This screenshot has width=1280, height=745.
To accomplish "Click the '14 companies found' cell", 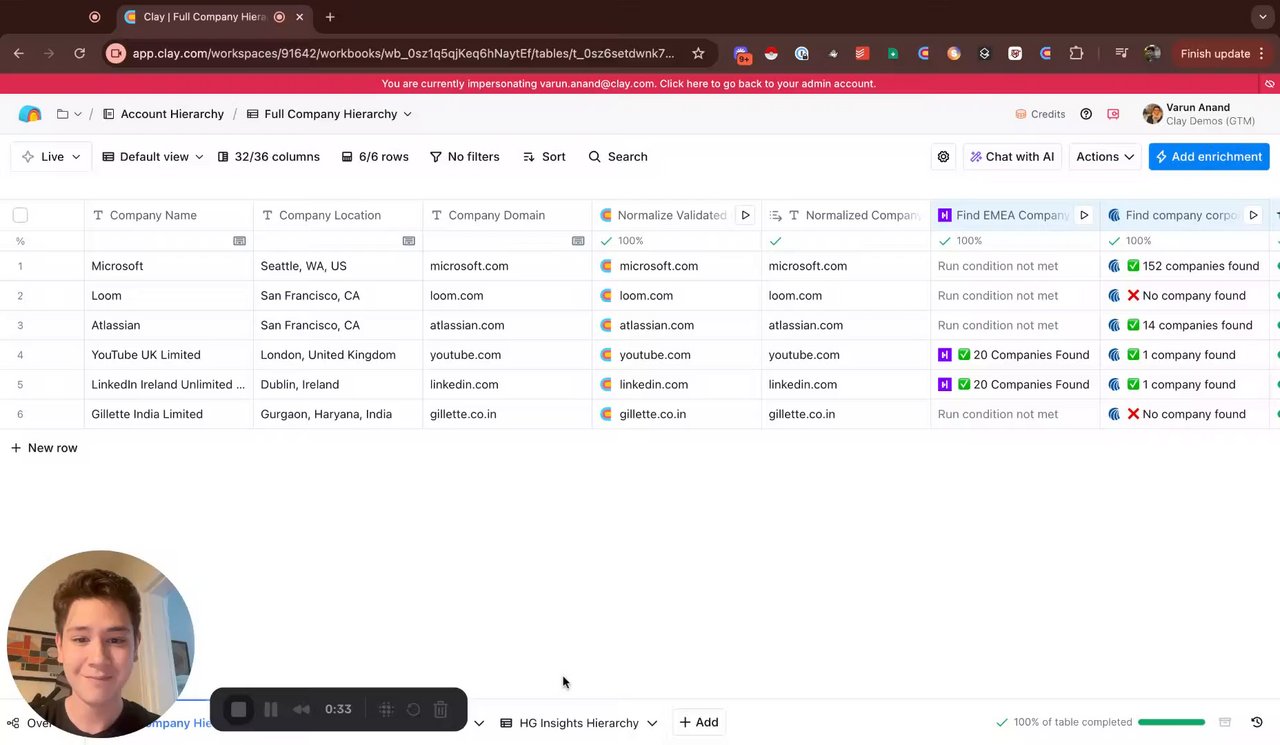I will [1185, 325].
